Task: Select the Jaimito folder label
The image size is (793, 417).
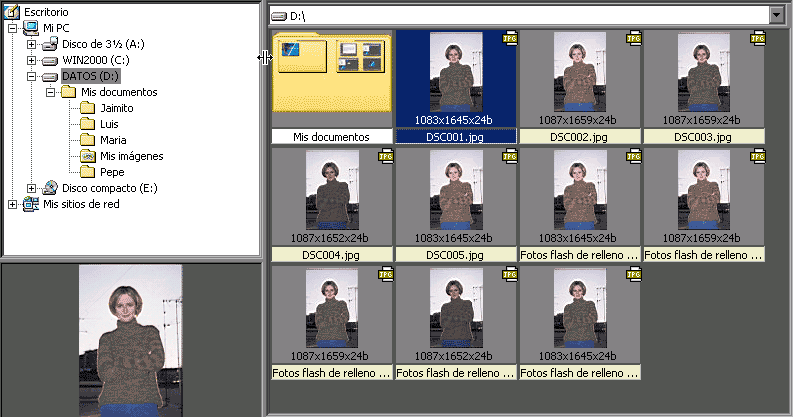Action: [117, 108]
